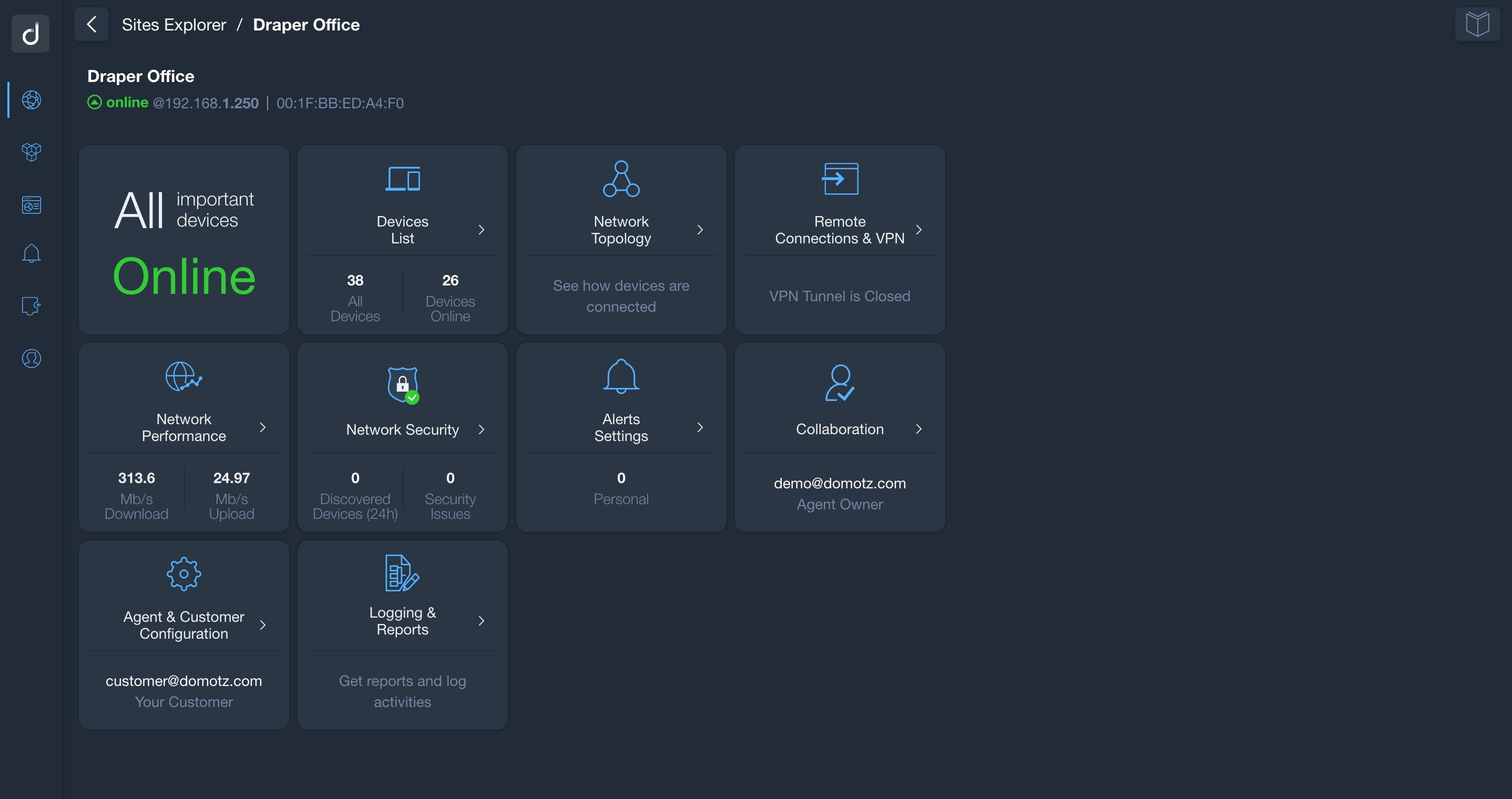Open the knowledge base book icon top right
Viewport: 1512px width, 799px height.
tap(1477, 24)
